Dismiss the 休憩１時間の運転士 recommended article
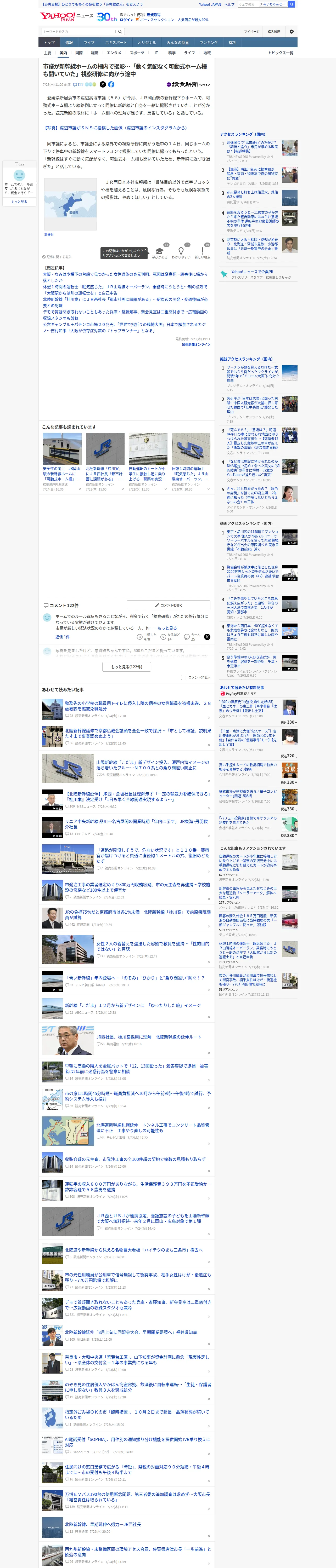This screenshot has width=336, height=1568. [x=208, y=489]
